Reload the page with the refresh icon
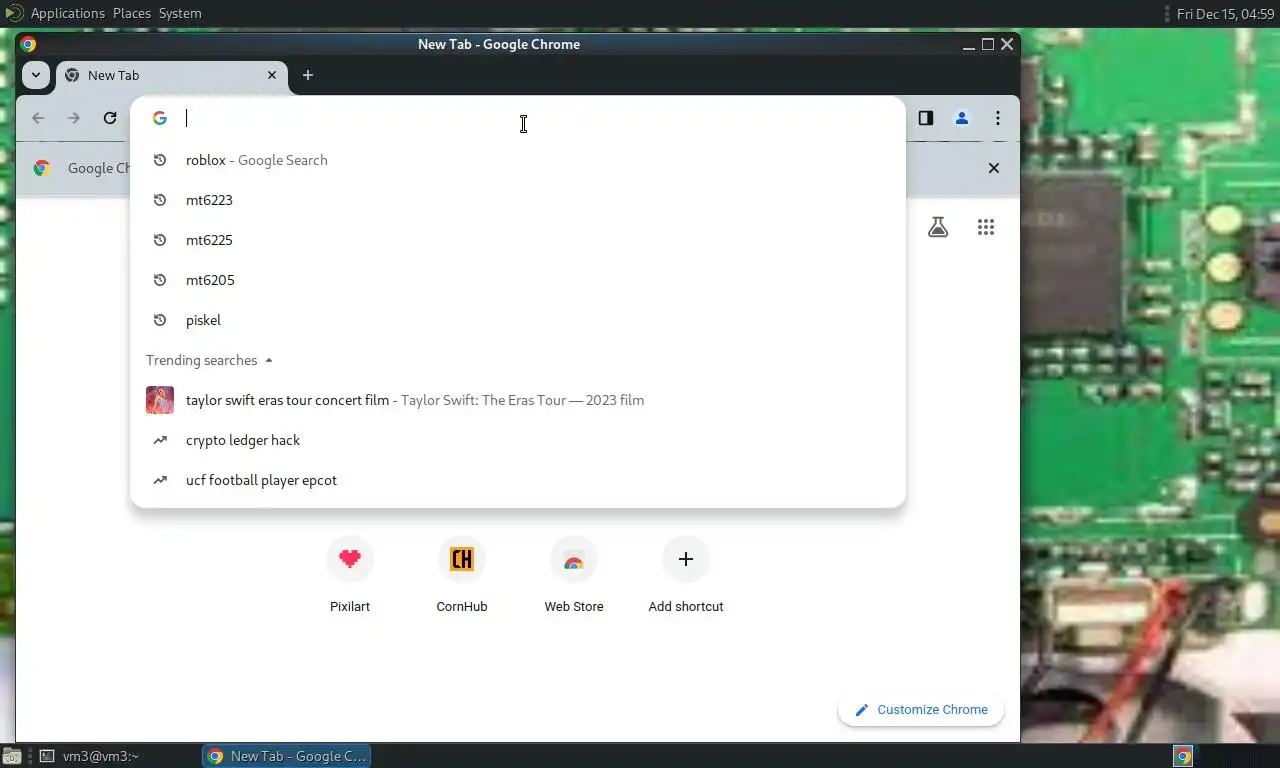The image size is (1280, 768). point(110,118)
